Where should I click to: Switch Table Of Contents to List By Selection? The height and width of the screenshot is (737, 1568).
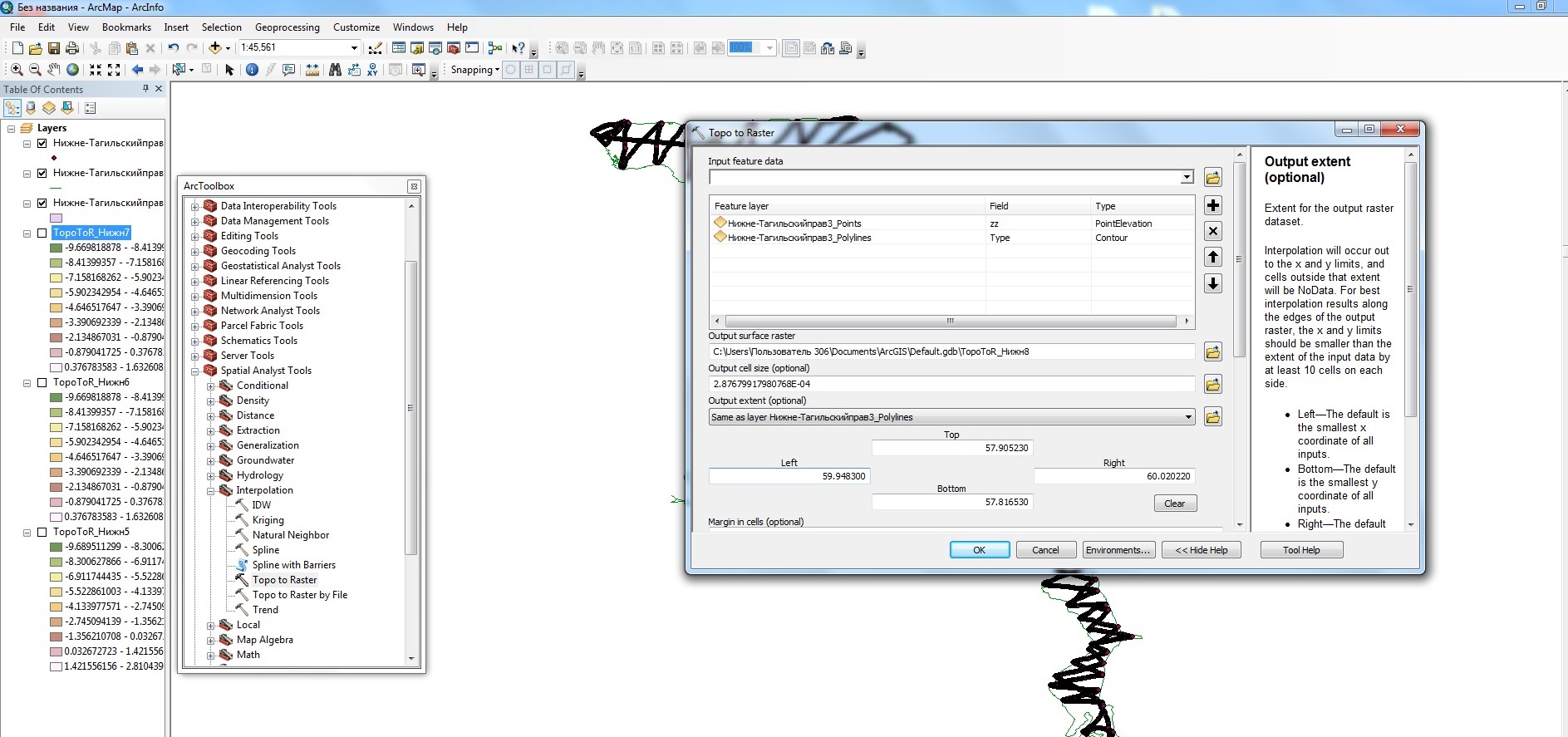tap(67, 108)
